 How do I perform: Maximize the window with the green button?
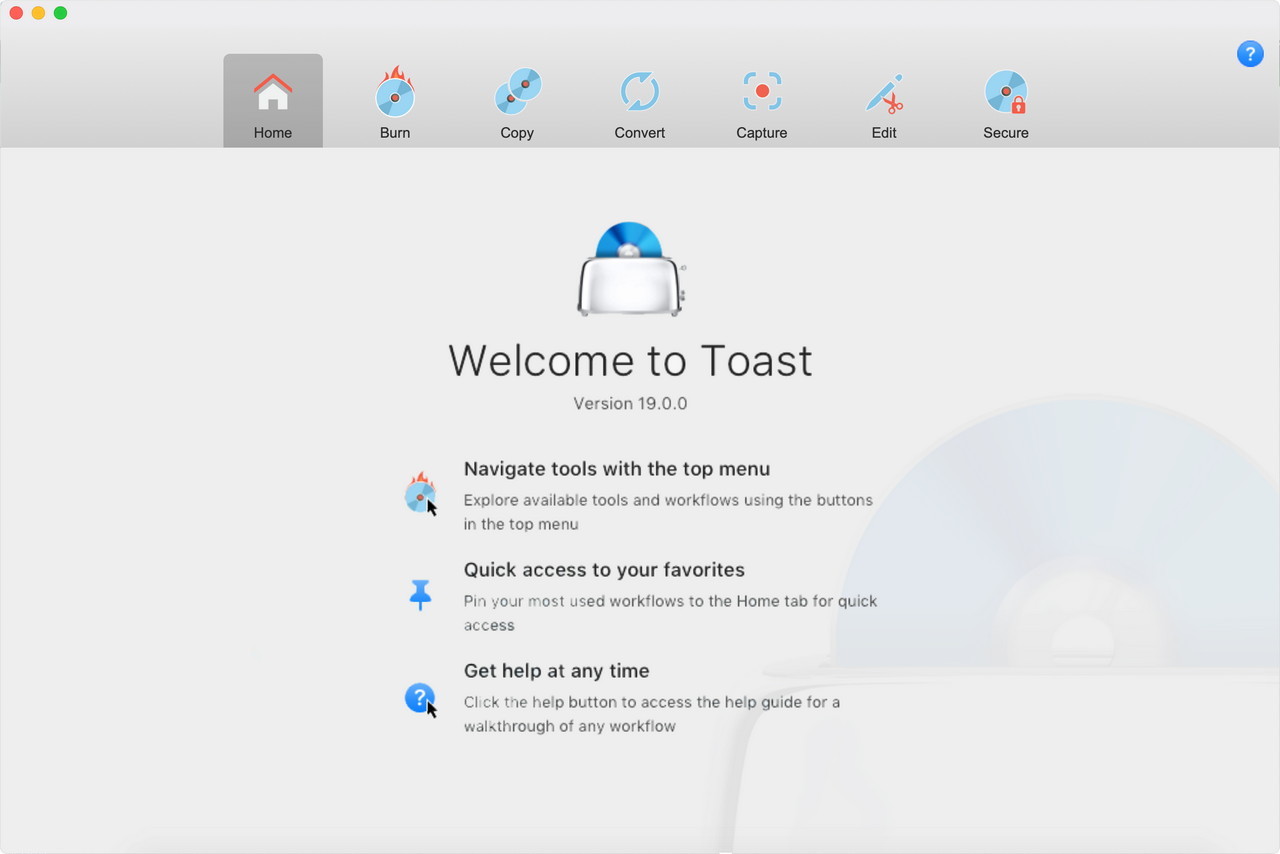[60, 13]
